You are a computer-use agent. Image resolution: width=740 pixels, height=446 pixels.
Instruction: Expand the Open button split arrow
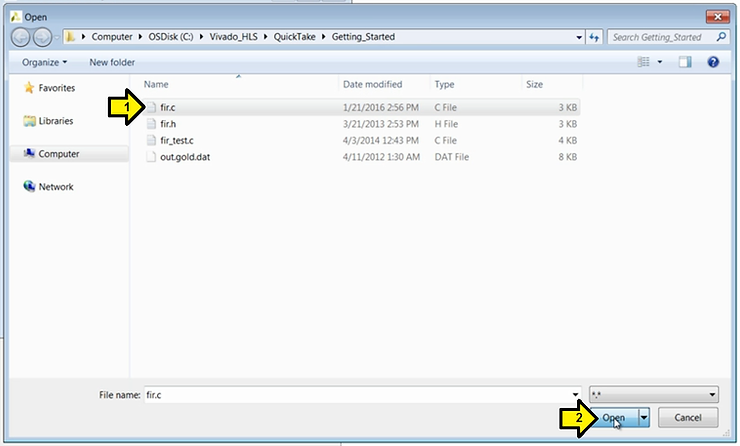coord(644,417)
